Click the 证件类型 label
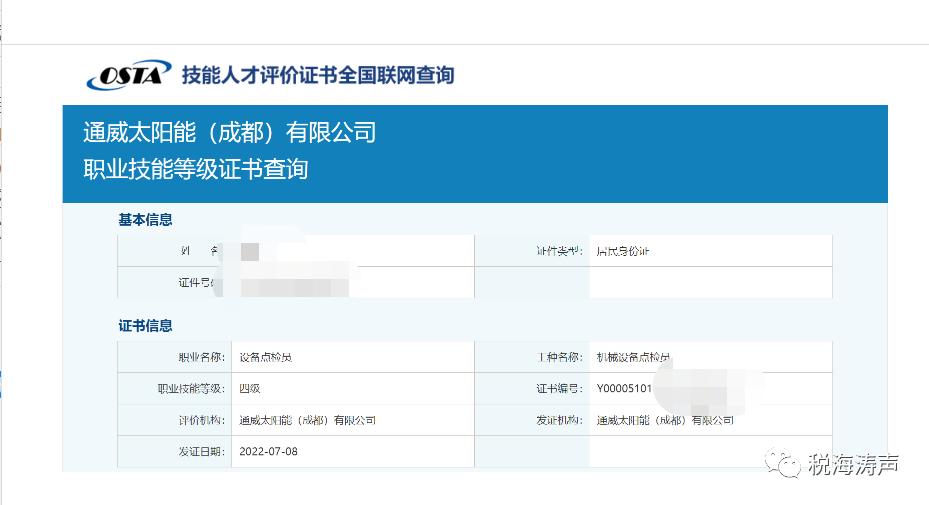 (559, 251)
